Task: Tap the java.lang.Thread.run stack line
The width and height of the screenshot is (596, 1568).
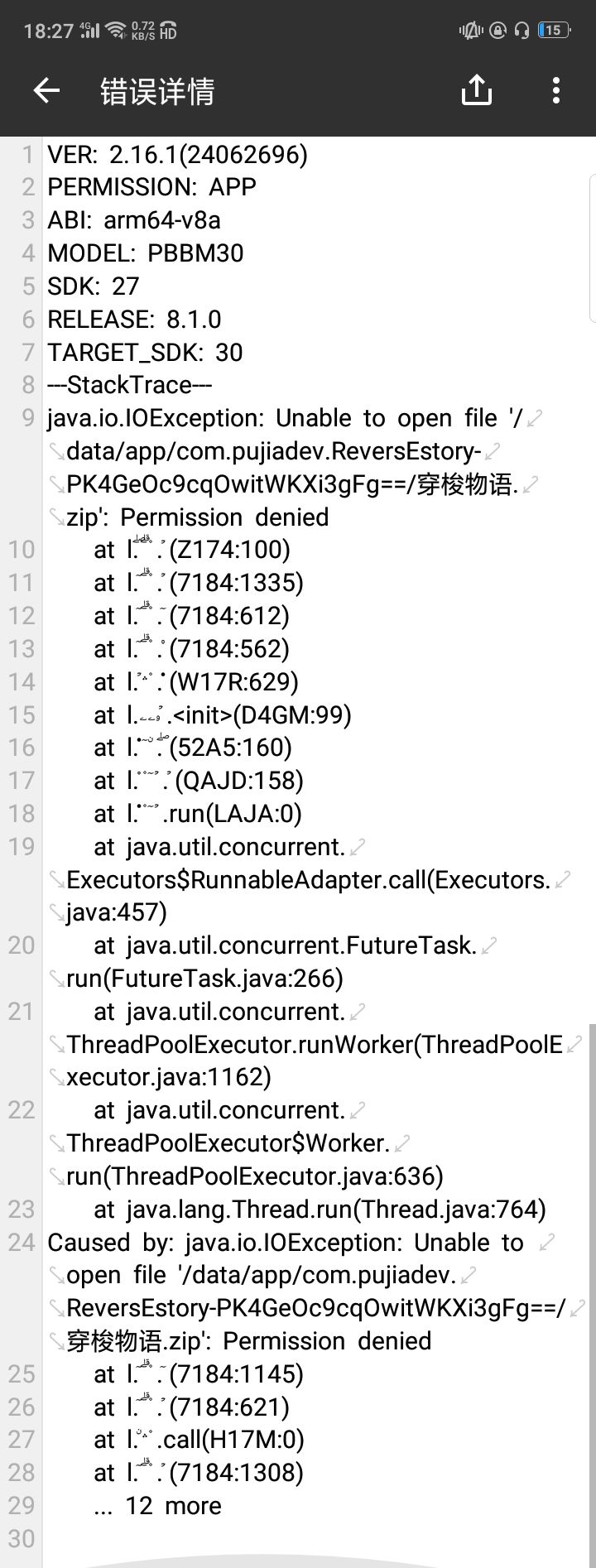Action: pos(320,1209)
